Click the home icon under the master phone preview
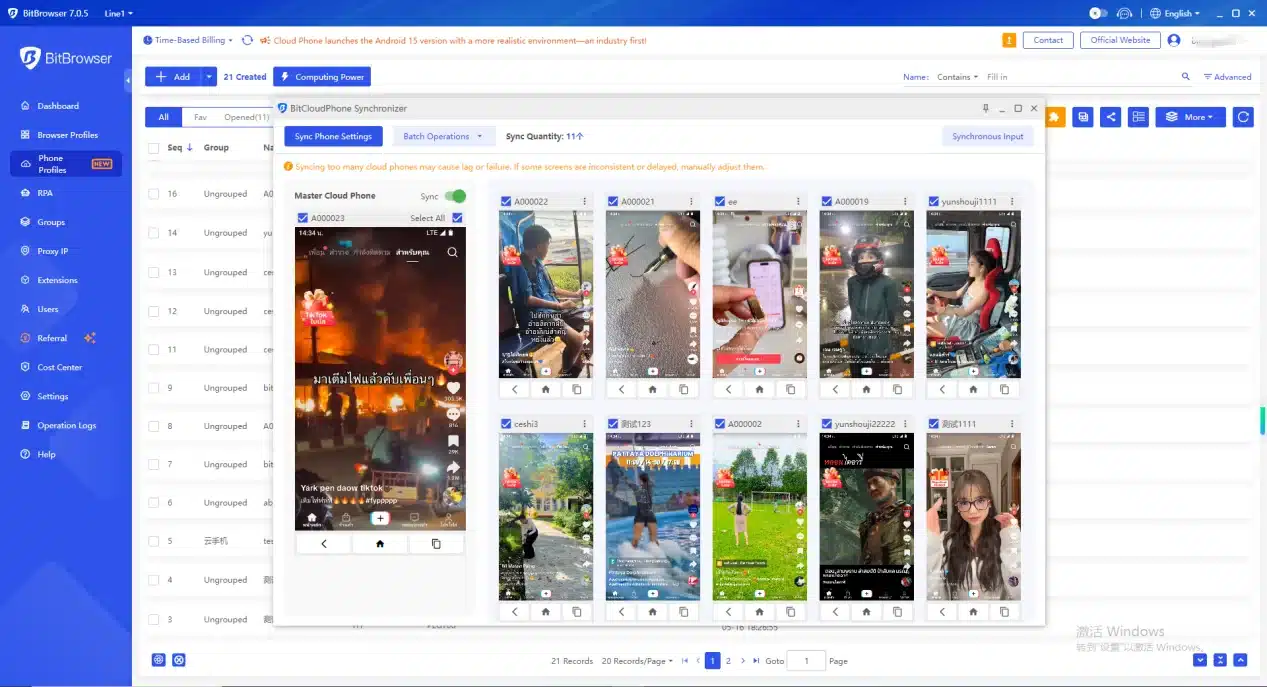This screenshot has height=687, width=1267. 380,542
